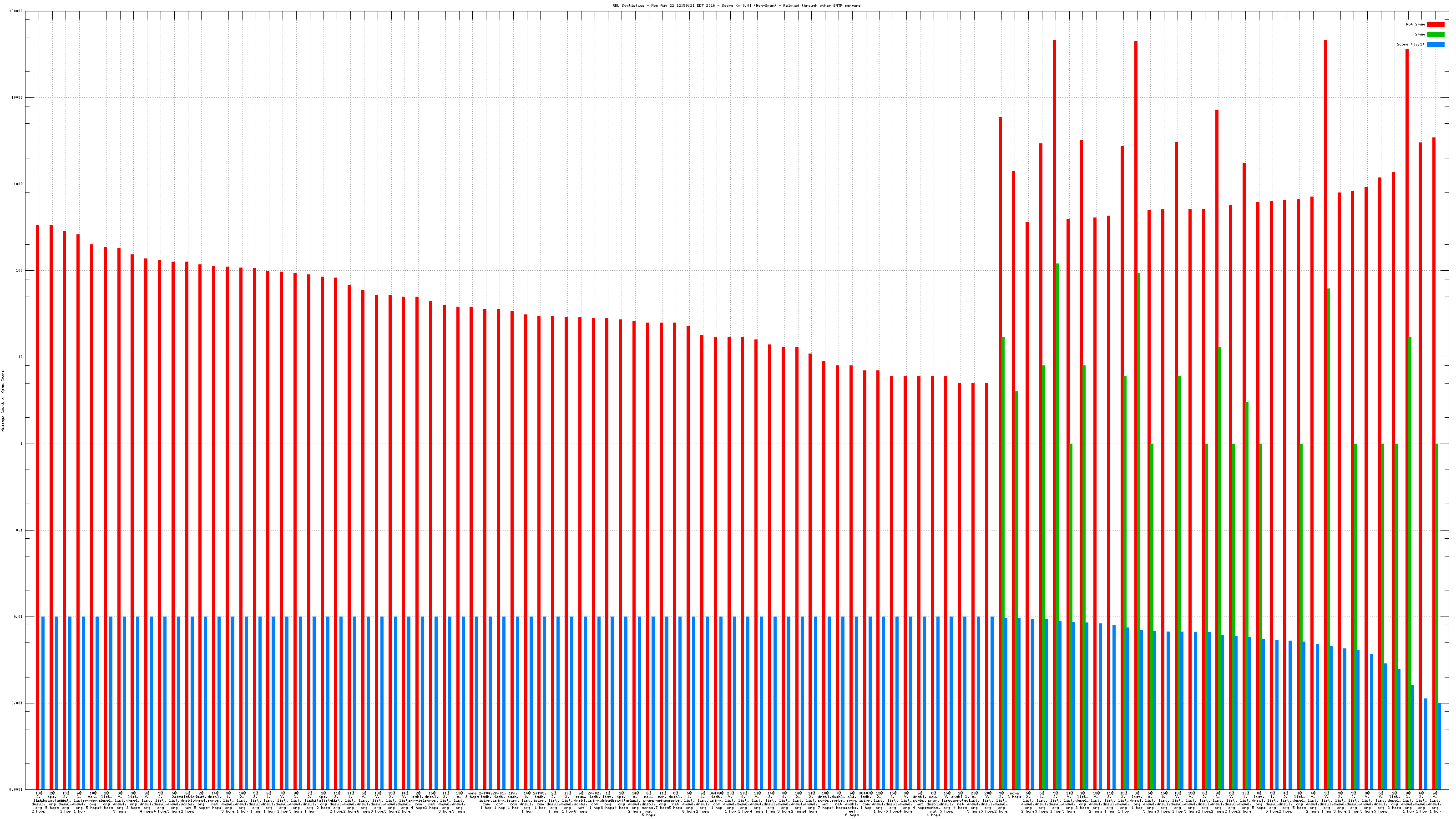Click the RBL Statistics chart title
The width and height of the screenshot is (1456, 819).
point(737,5)
